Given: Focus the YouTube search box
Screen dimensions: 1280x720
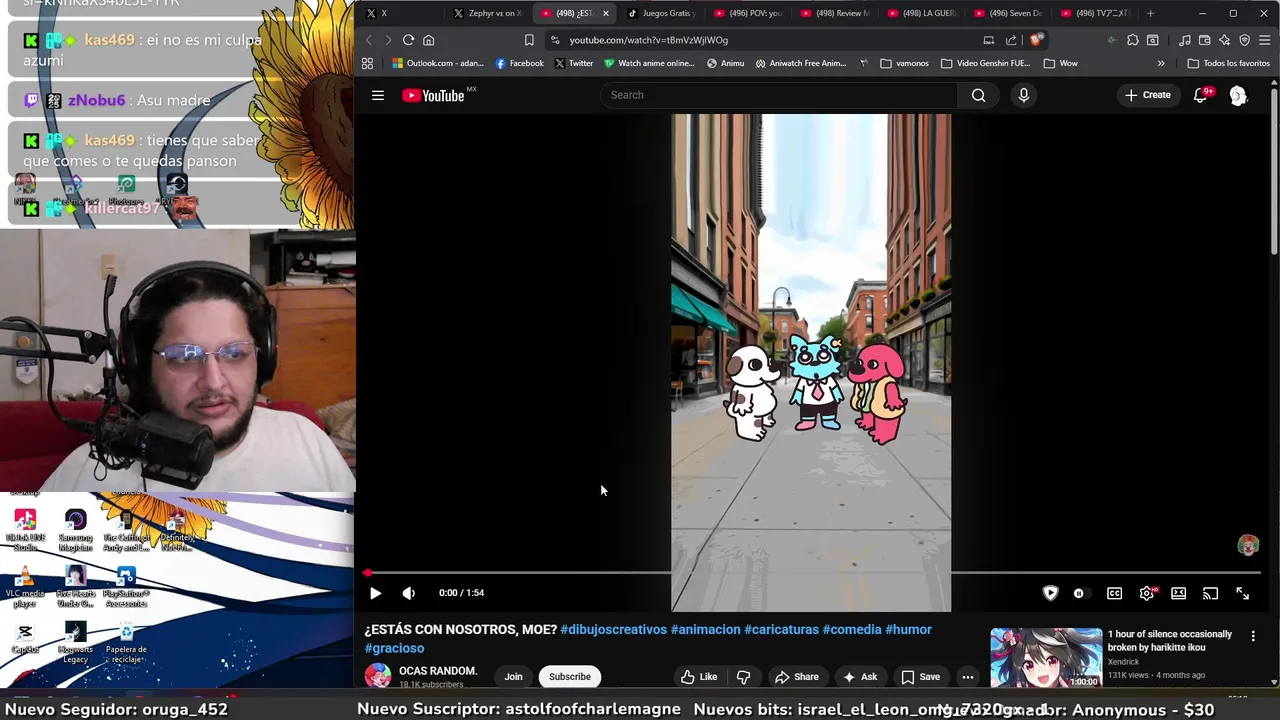Looking at the screenshot, I should [x=778, y=95].
